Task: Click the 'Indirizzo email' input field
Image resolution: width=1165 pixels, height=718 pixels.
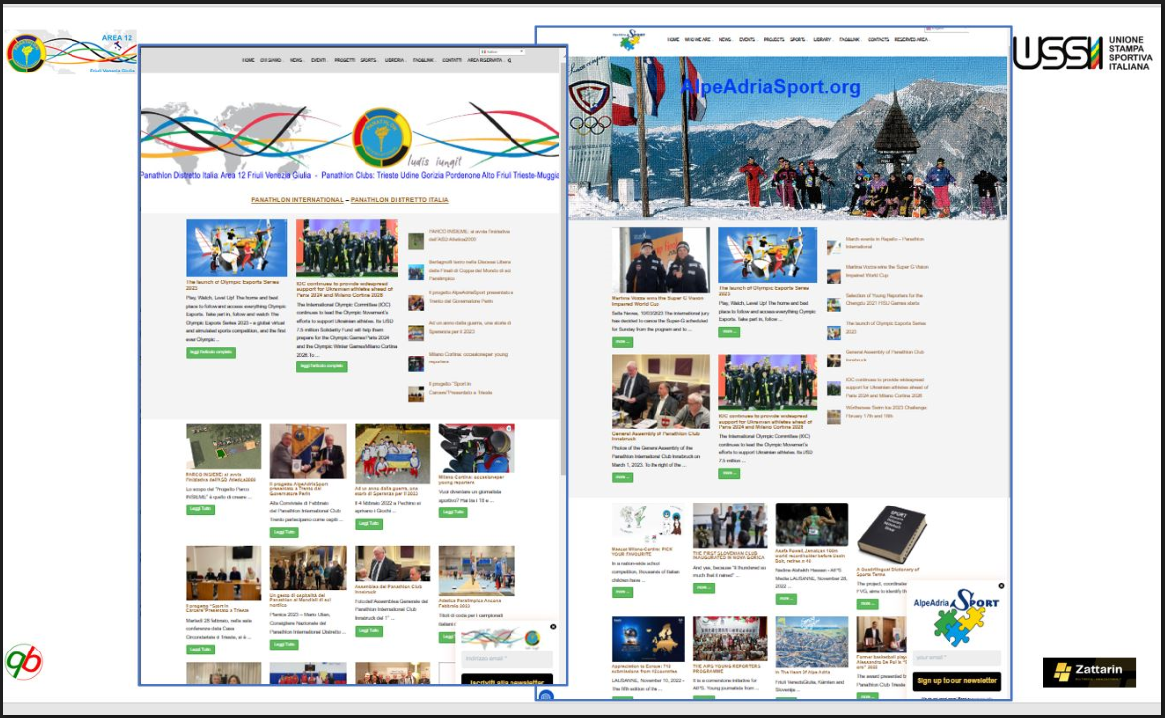Action: (507, 659)
